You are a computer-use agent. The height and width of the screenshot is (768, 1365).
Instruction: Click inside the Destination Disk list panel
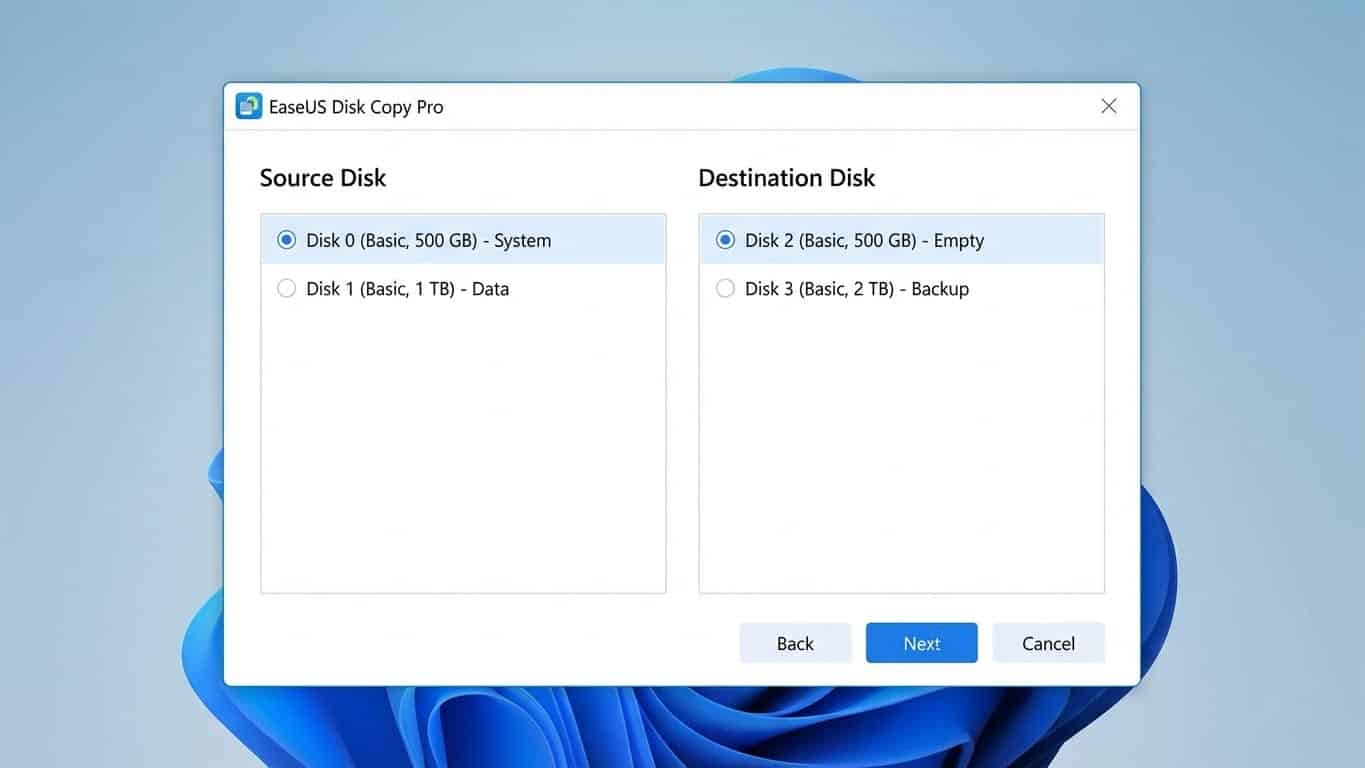(x=900, y=450)
